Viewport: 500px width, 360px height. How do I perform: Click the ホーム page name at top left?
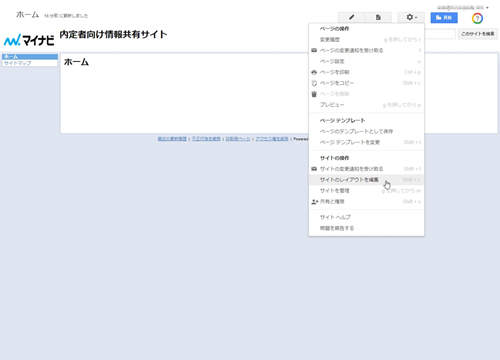point(28,15)
